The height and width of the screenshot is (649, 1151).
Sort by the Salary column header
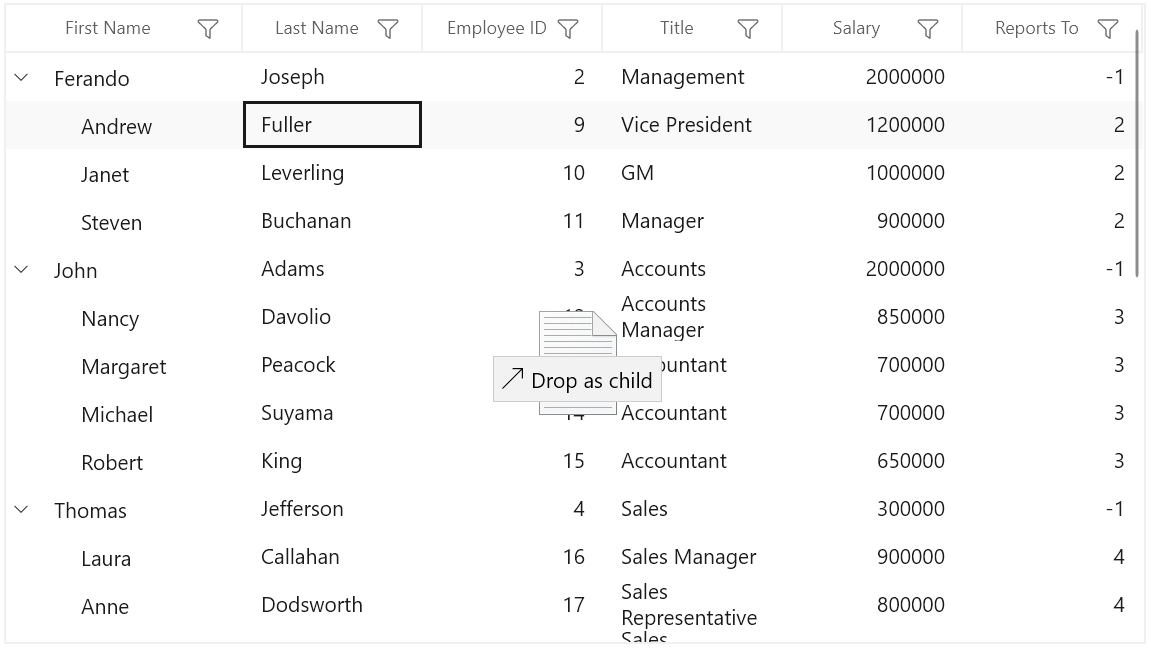coord(856,28)
